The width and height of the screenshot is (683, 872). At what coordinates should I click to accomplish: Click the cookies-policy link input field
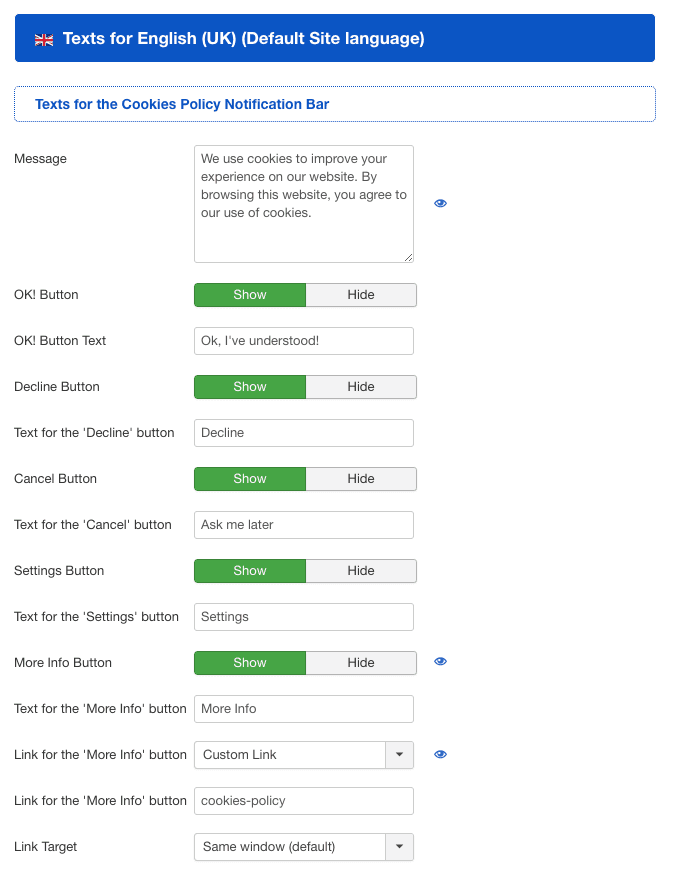[303, 801]
